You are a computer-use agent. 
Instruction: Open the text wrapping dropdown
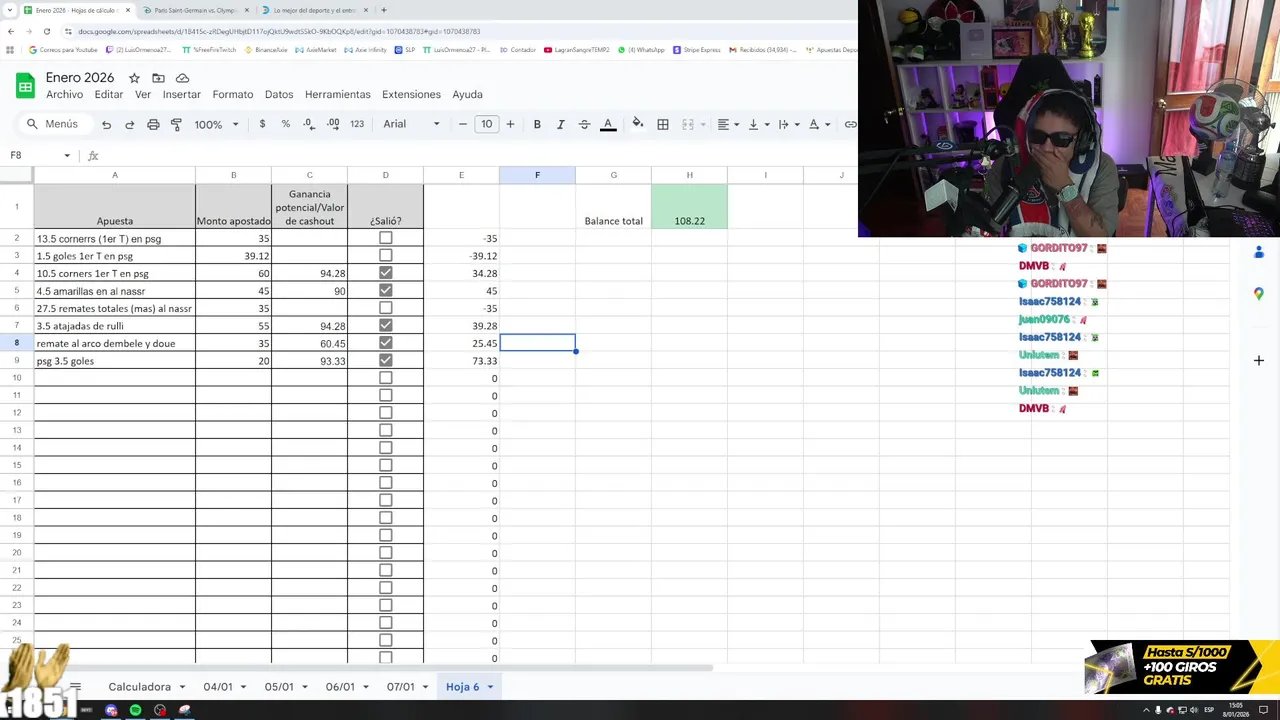coord(788,124)
